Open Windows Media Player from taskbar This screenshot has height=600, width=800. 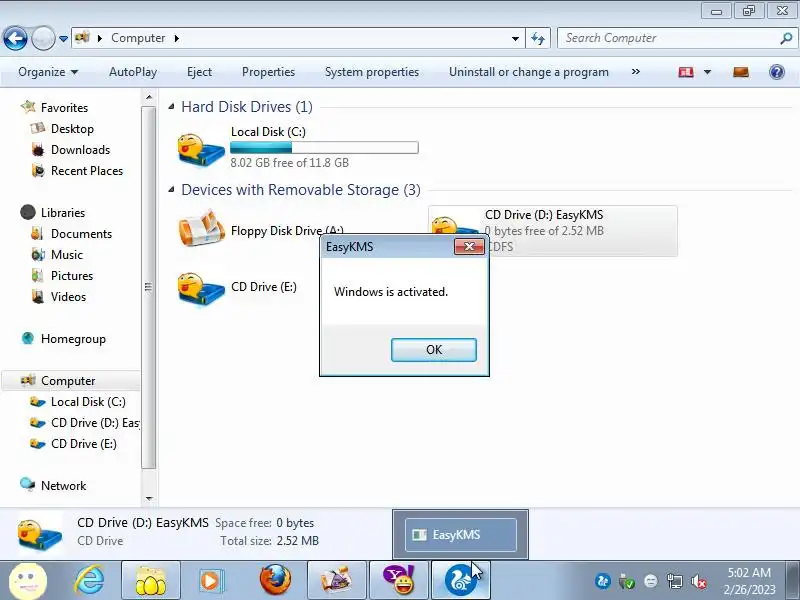point(210,581)
